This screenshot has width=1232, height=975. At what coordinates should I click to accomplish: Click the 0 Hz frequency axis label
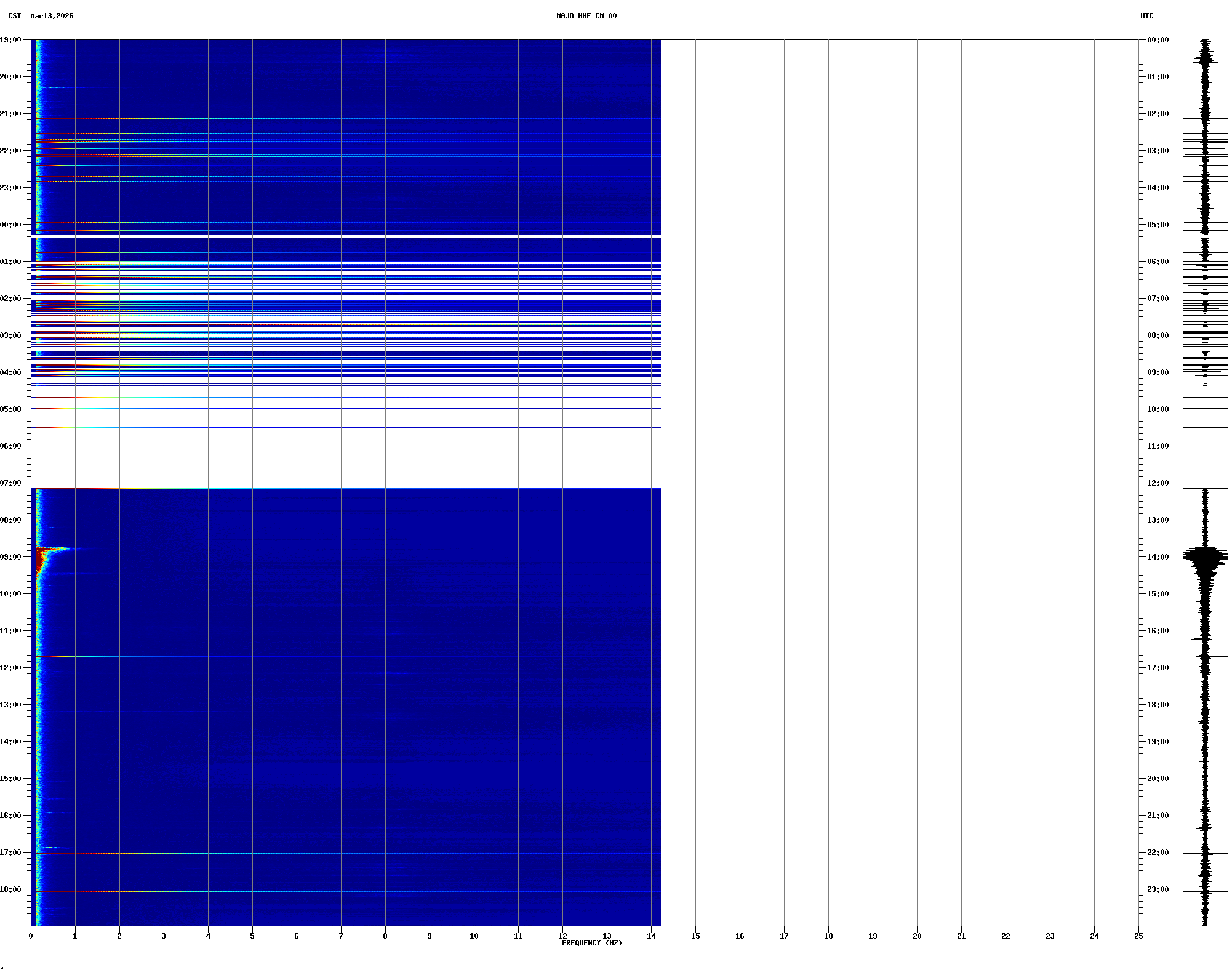point(31,936)
